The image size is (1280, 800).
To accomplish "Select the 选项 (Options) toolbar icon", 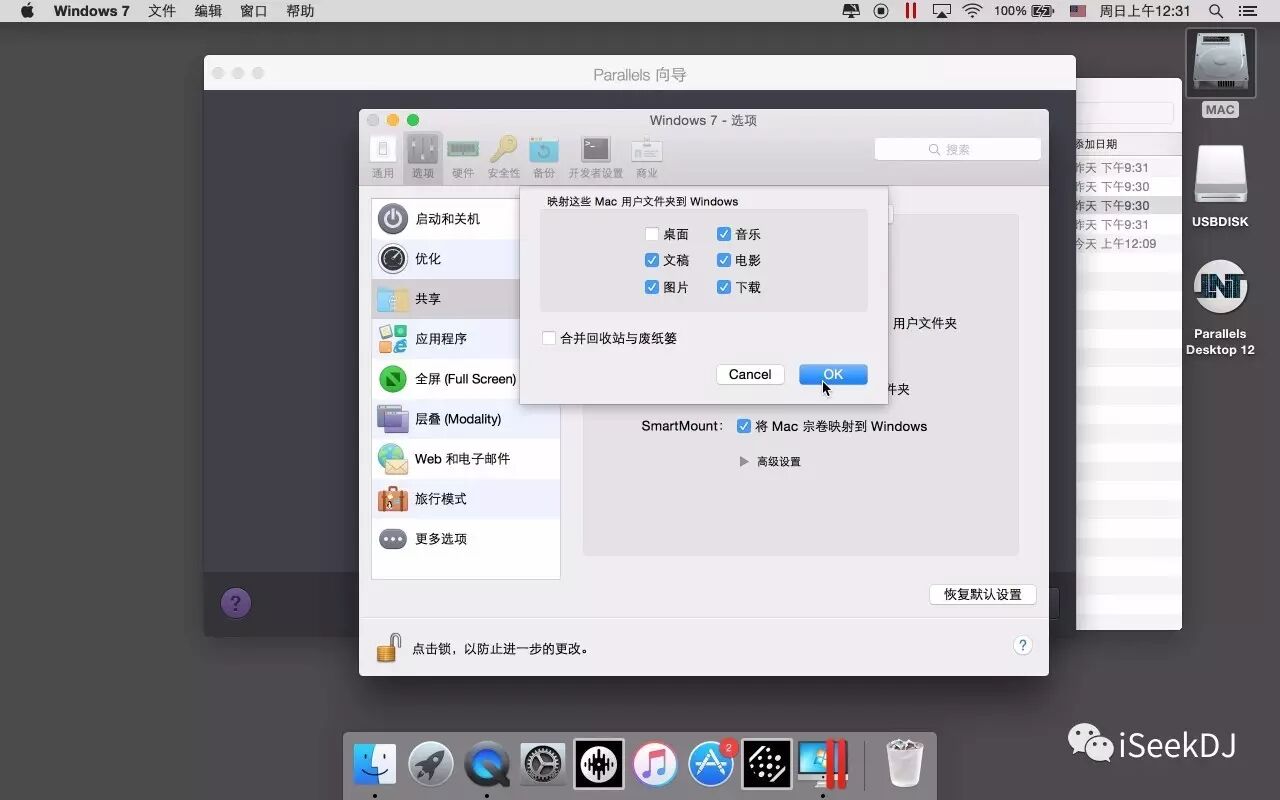I will point(423,158).
